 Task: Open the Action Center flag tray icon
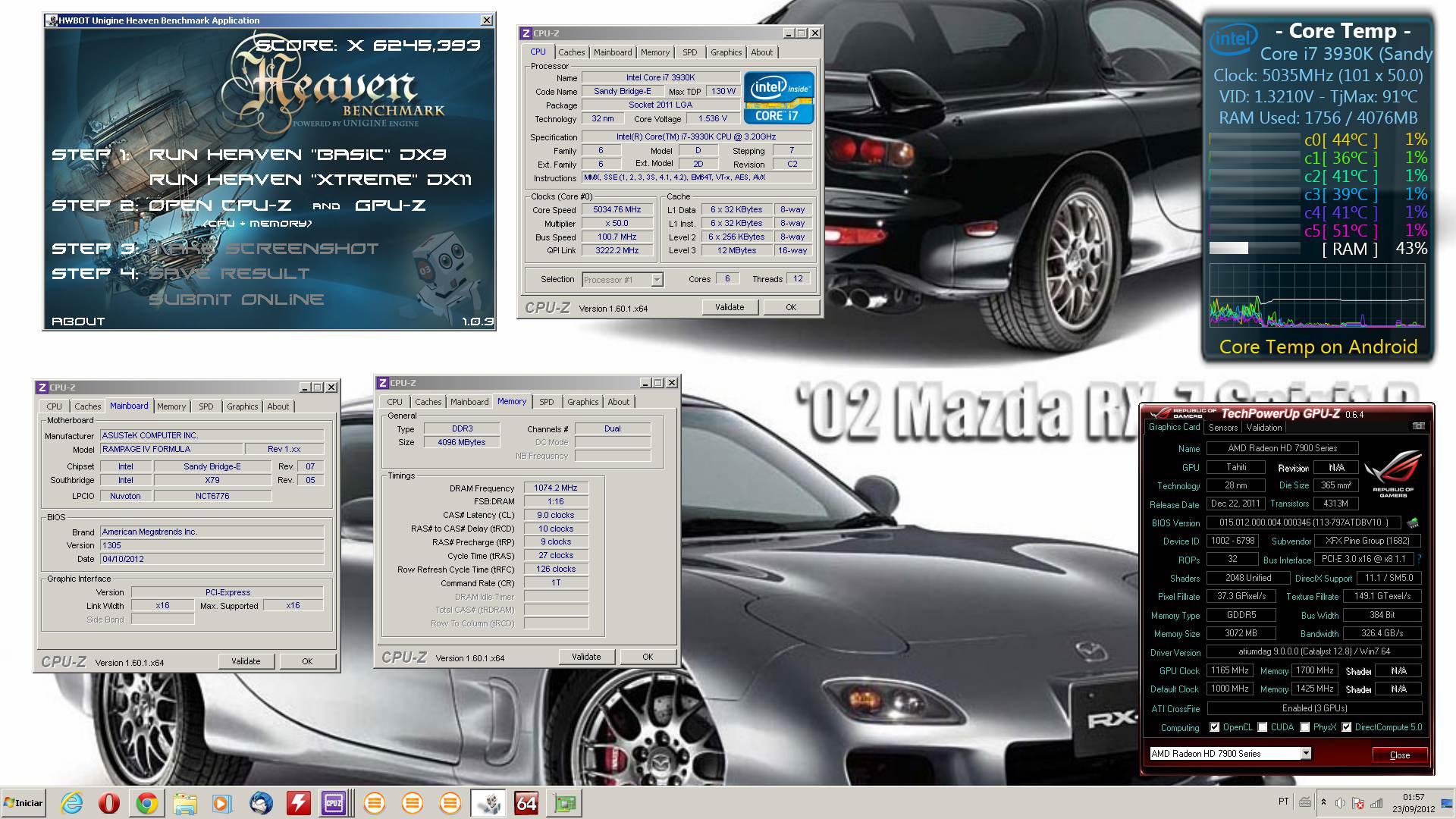pos(1358,803)
